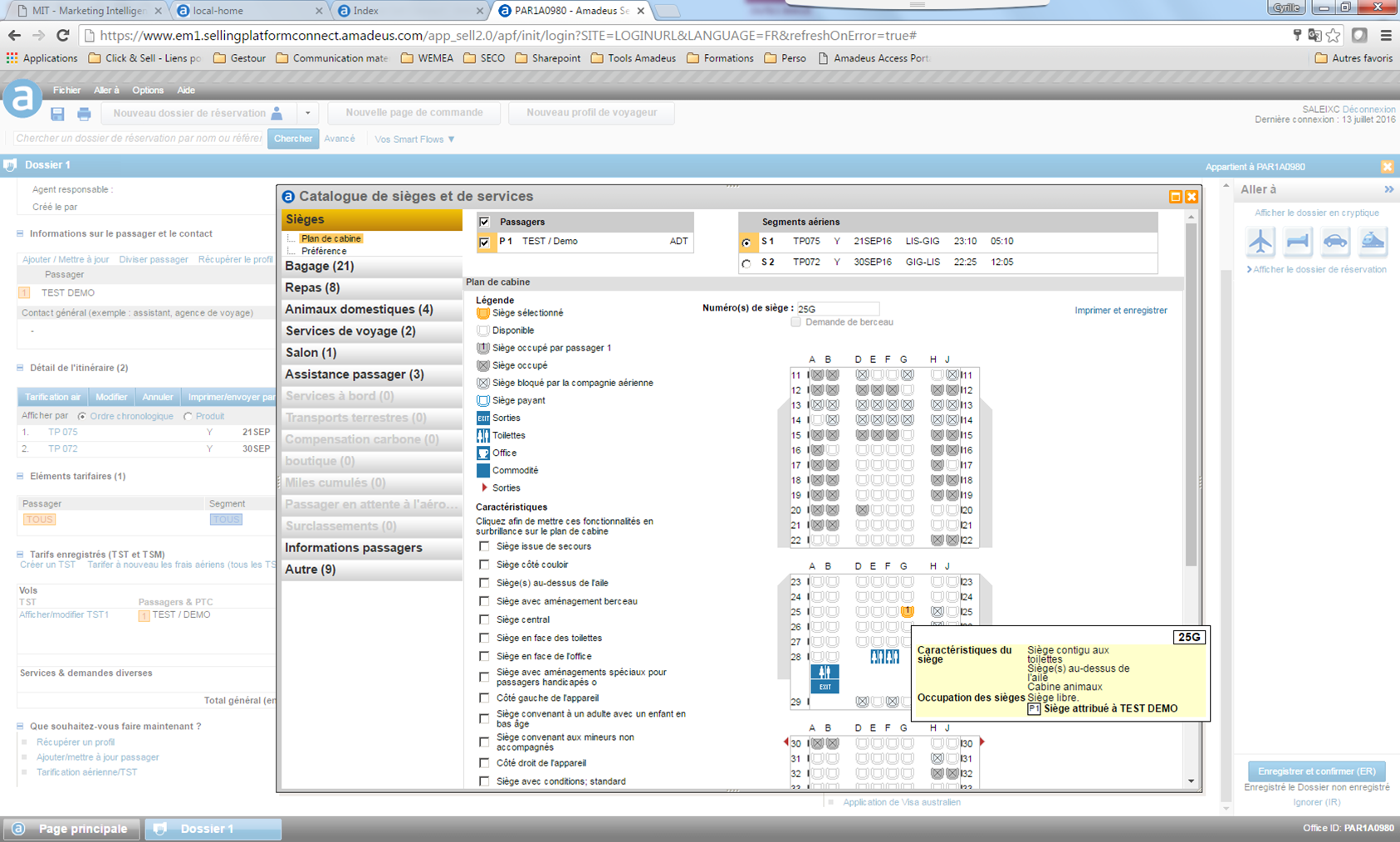Click the printer icon in toolbar

click(84, 114)
